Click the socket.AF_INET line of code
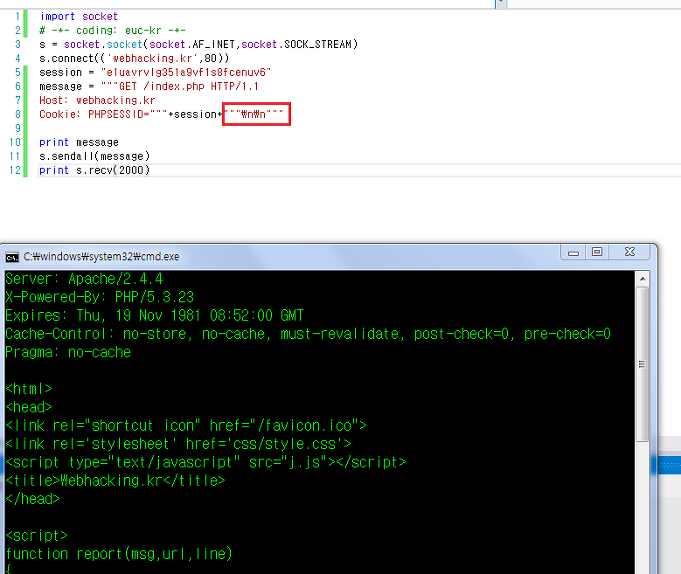 coord(198,44)
